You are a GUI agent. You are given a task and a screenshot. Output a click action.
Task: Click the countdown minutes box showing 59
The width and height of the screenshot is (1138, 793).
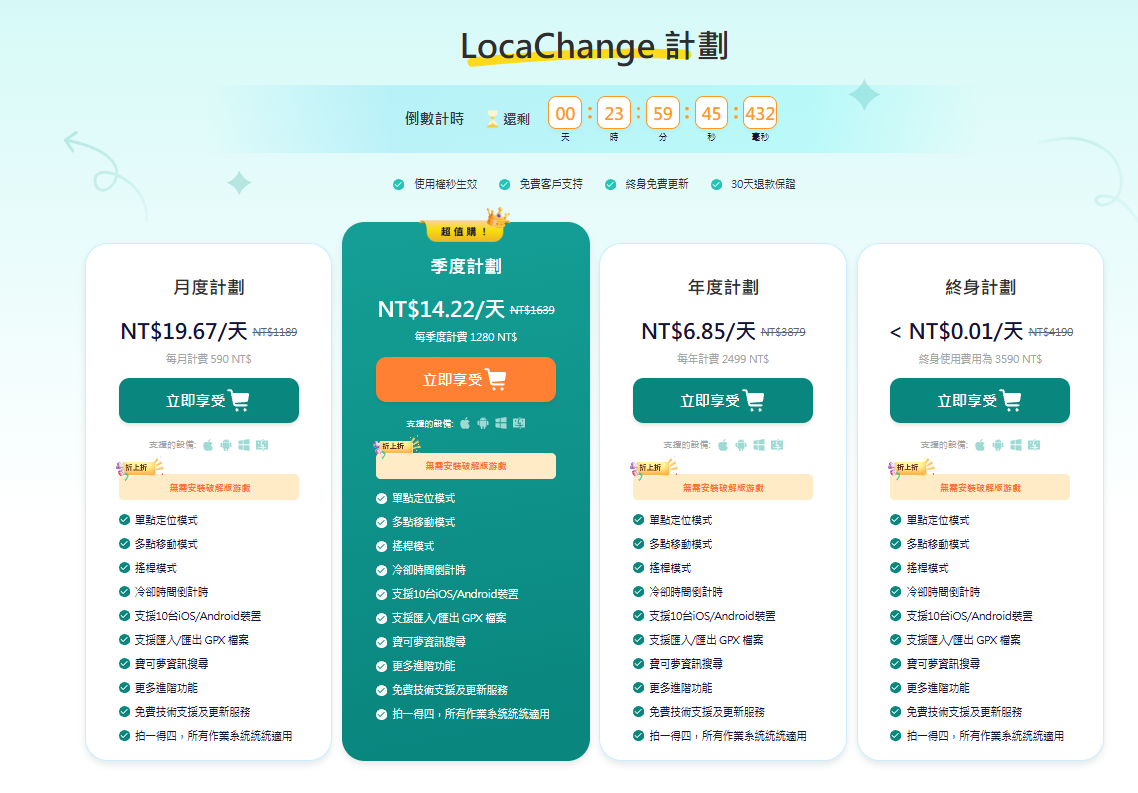click(x=663, y=113)
